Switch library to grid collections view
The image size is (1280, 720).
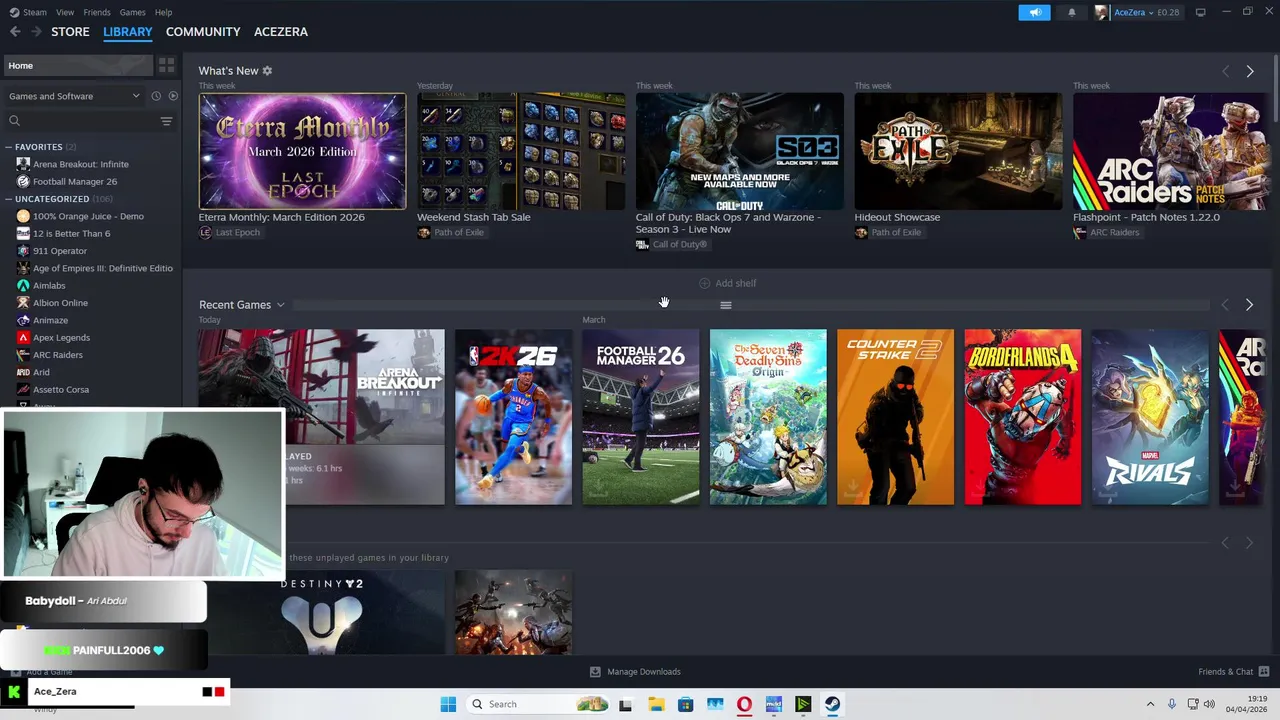point(166,65)
